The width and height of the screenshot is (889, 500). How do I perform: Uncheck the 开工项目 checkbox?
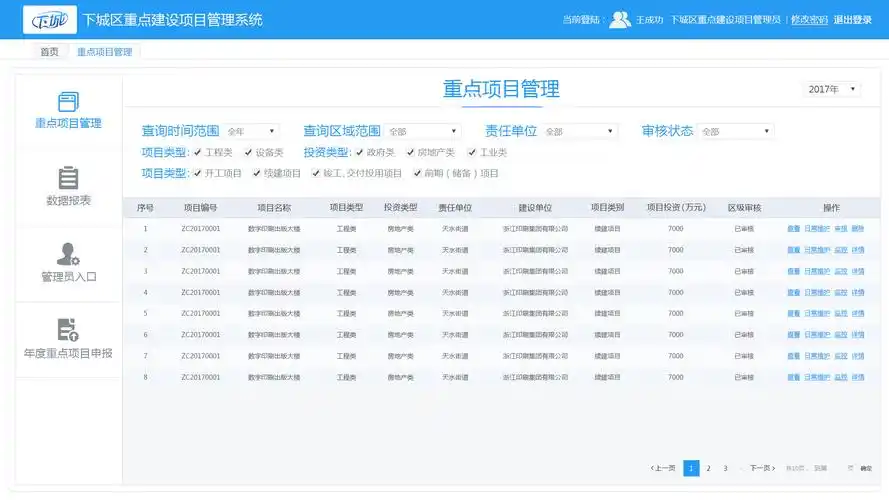click(197, 173)
